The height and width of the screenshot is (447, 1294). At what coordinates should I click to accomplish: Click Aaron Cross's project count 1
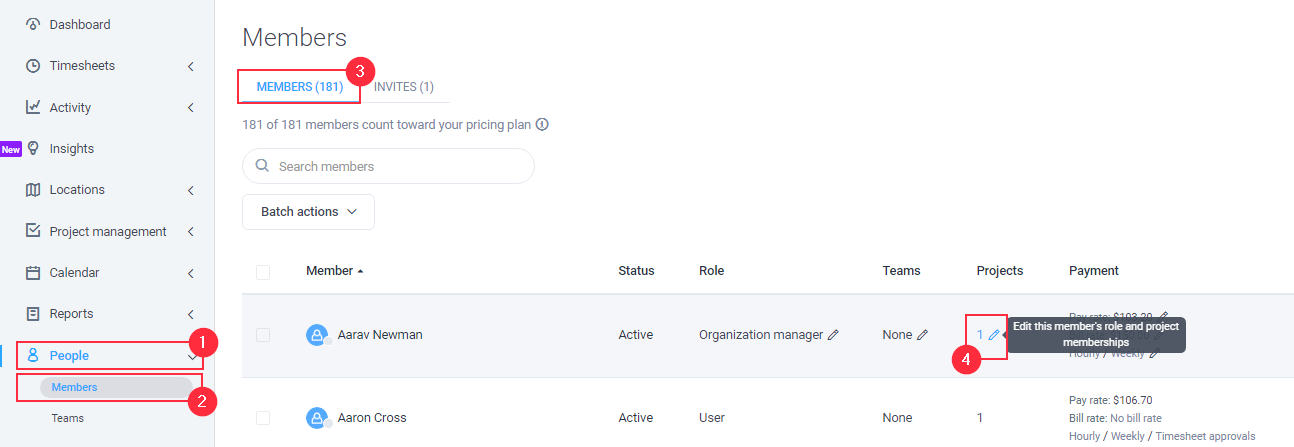tap(980, 418)
